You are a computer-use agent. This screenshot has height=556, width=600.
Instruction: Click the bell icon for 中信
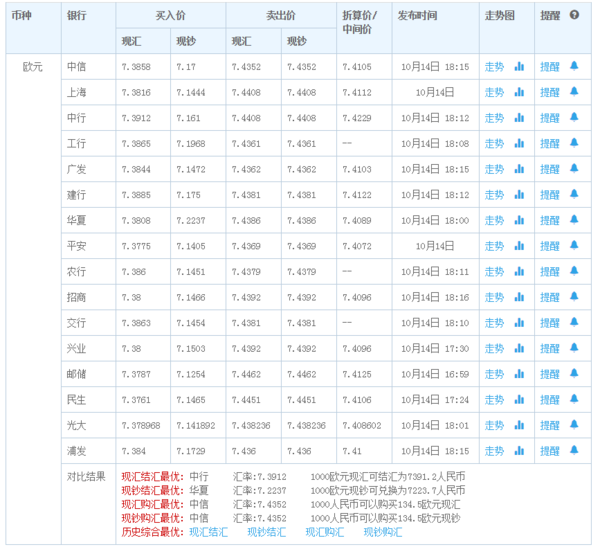574,66
